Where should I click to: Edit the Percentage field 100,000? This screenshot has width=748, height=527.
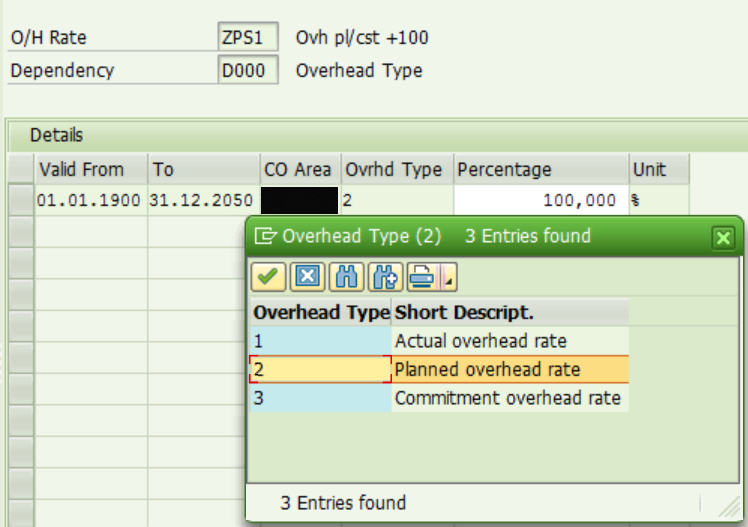(541, 200)
